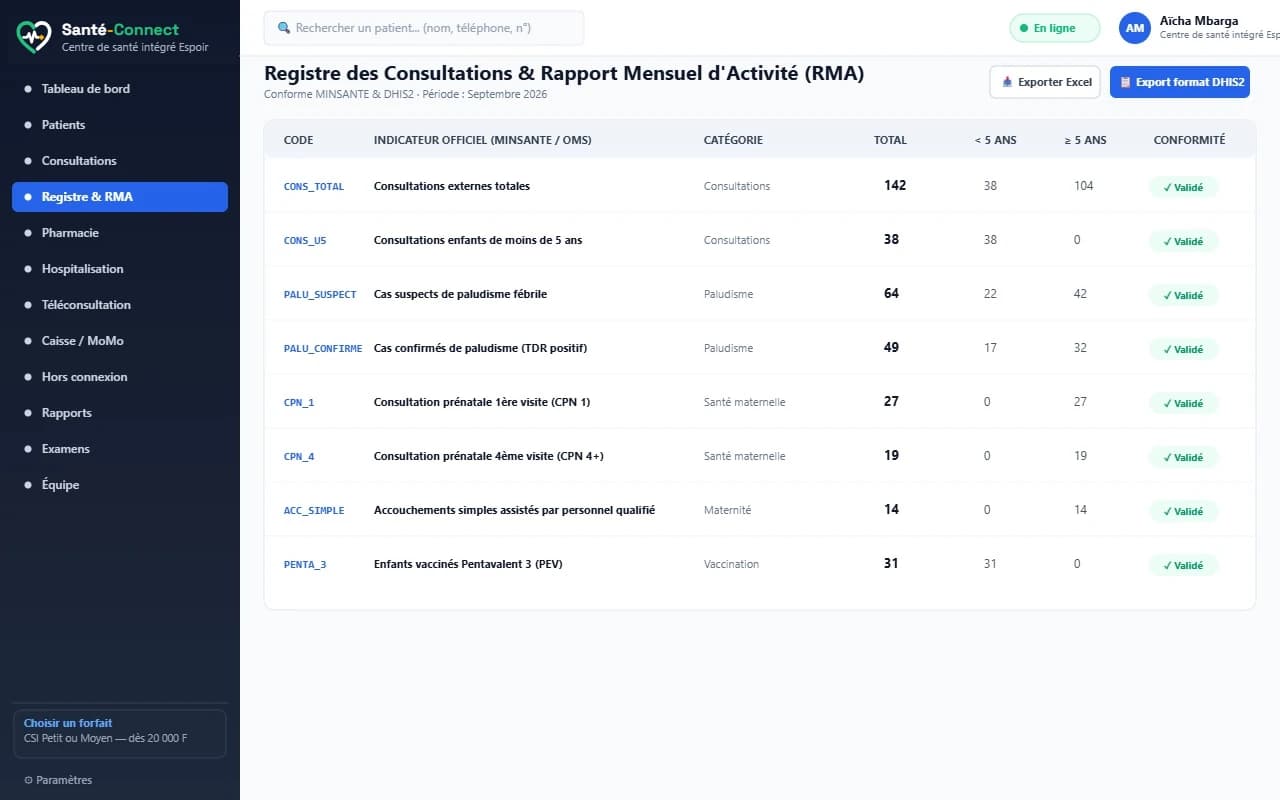Open Téléconsultation from the sidebar
The height and width of the screenshot is (800, 1280).
coord(120,305)
